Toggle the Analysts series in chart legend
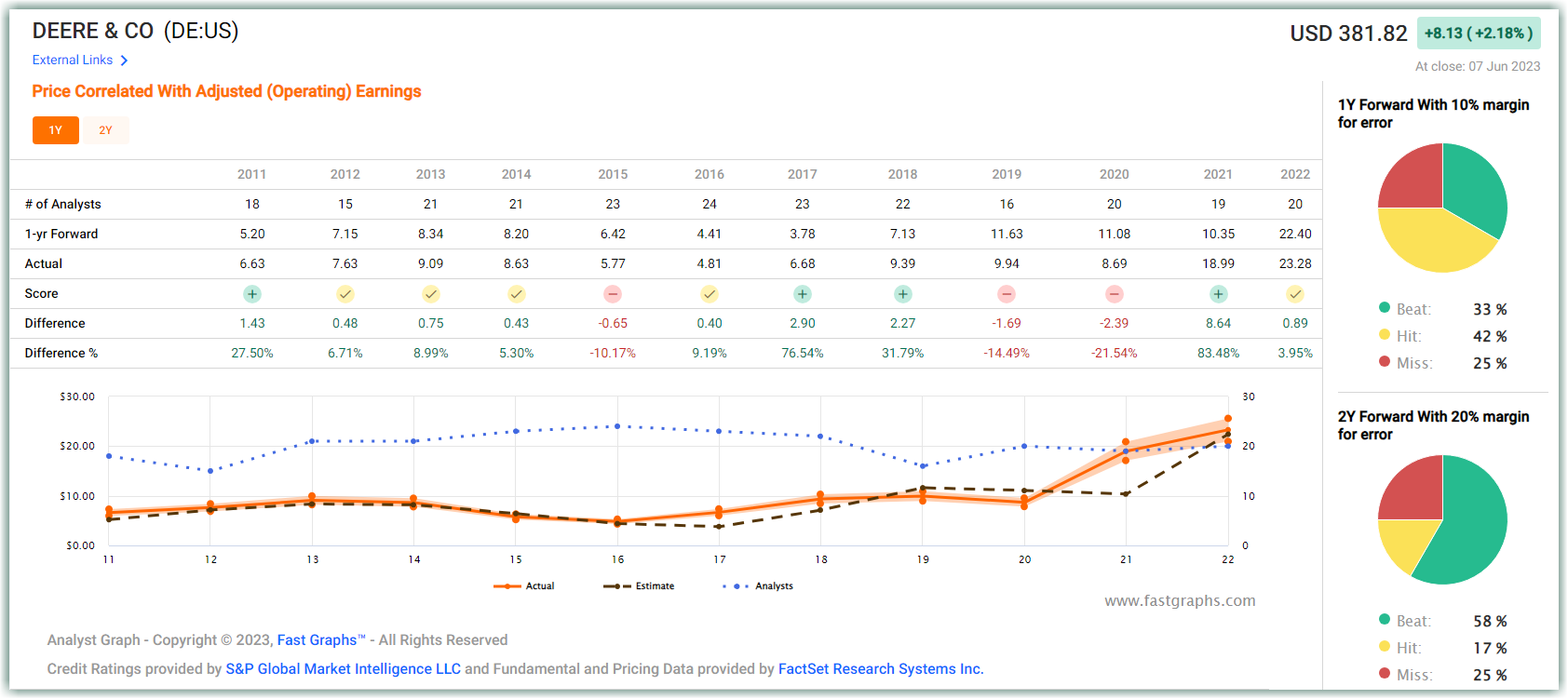The image size is (1568, 699). click(758, 586)
